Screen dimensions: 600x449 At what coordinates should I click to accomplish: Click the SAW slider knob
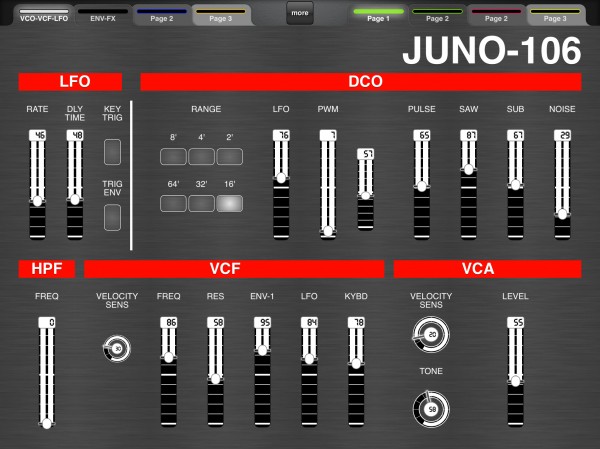[469, 170]
